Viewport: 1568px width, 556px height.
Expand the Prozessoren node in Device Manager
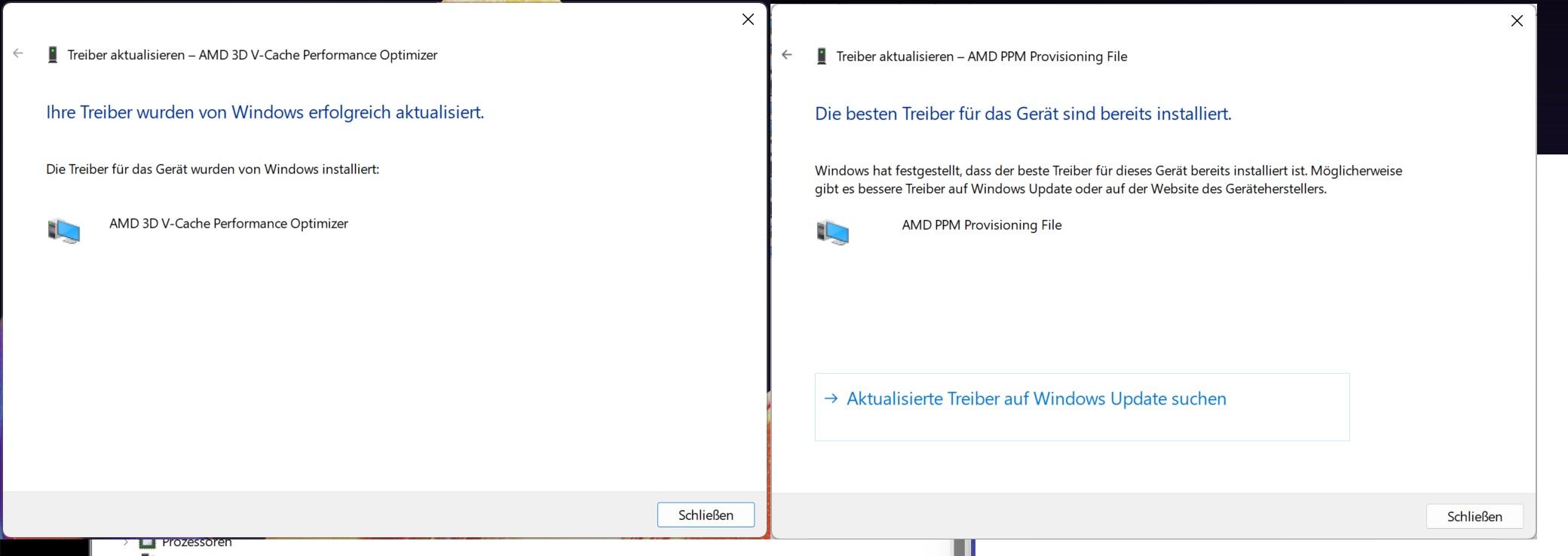[x=126, y=542]
